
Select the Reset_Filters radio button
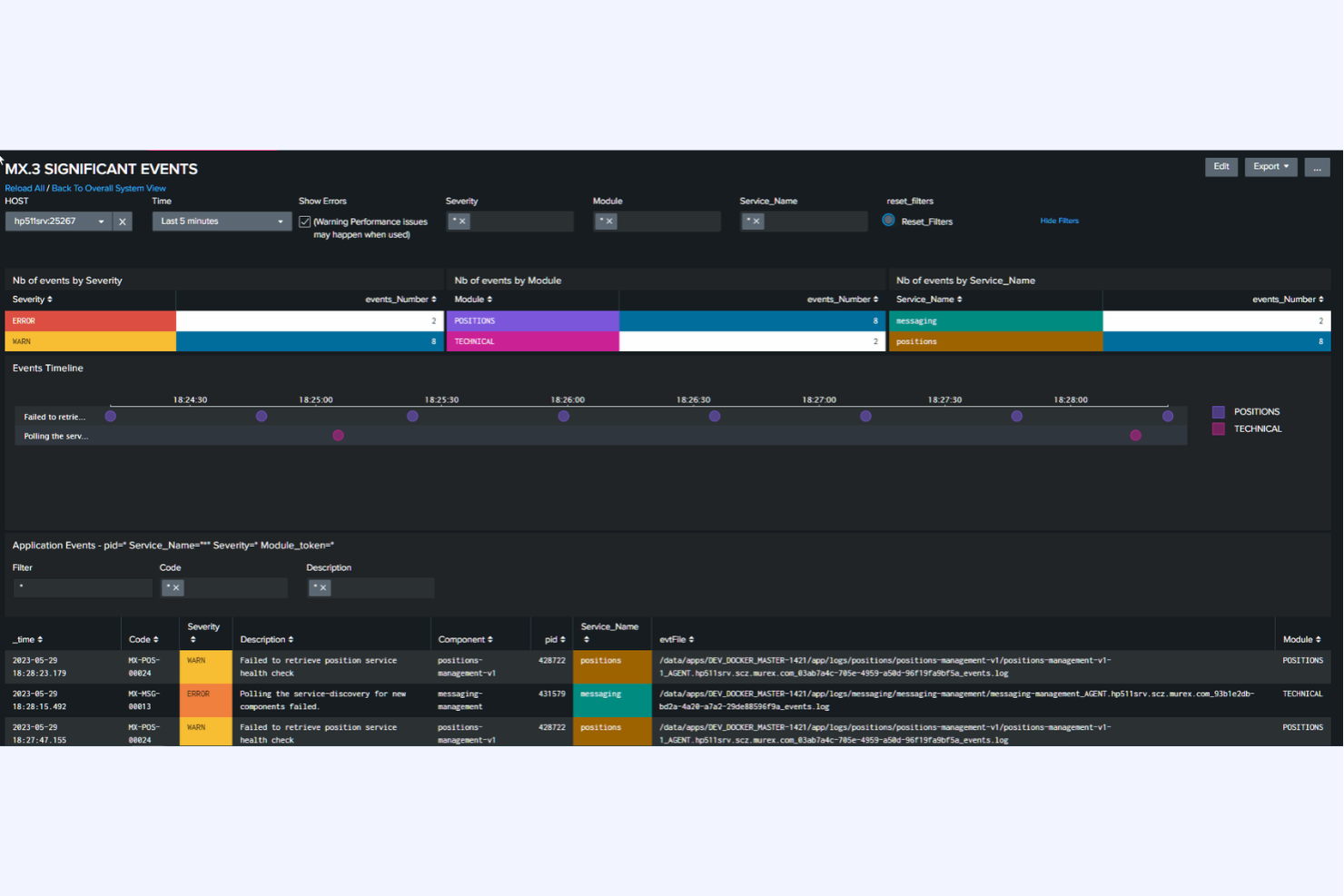pyautogui.click(x=888, y=221)
